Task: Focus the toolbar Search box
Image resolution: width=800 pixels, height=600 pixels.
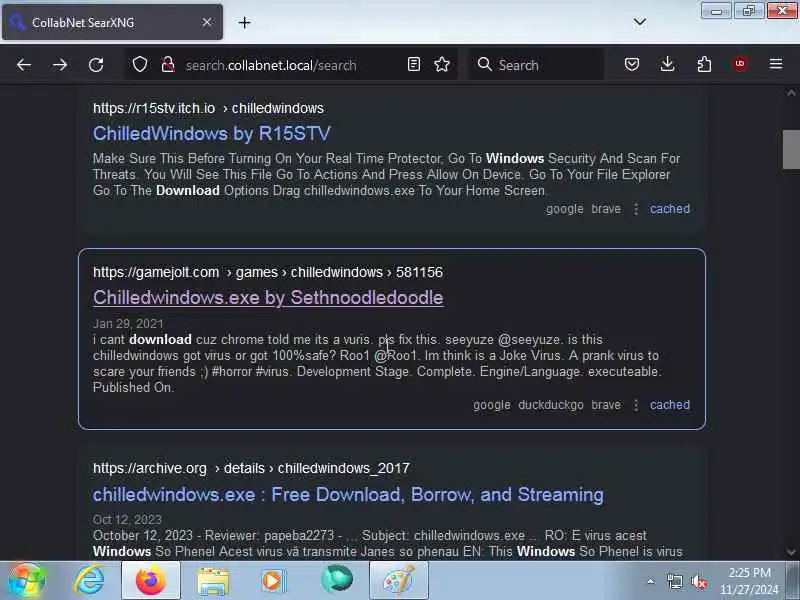Action: 537,65
